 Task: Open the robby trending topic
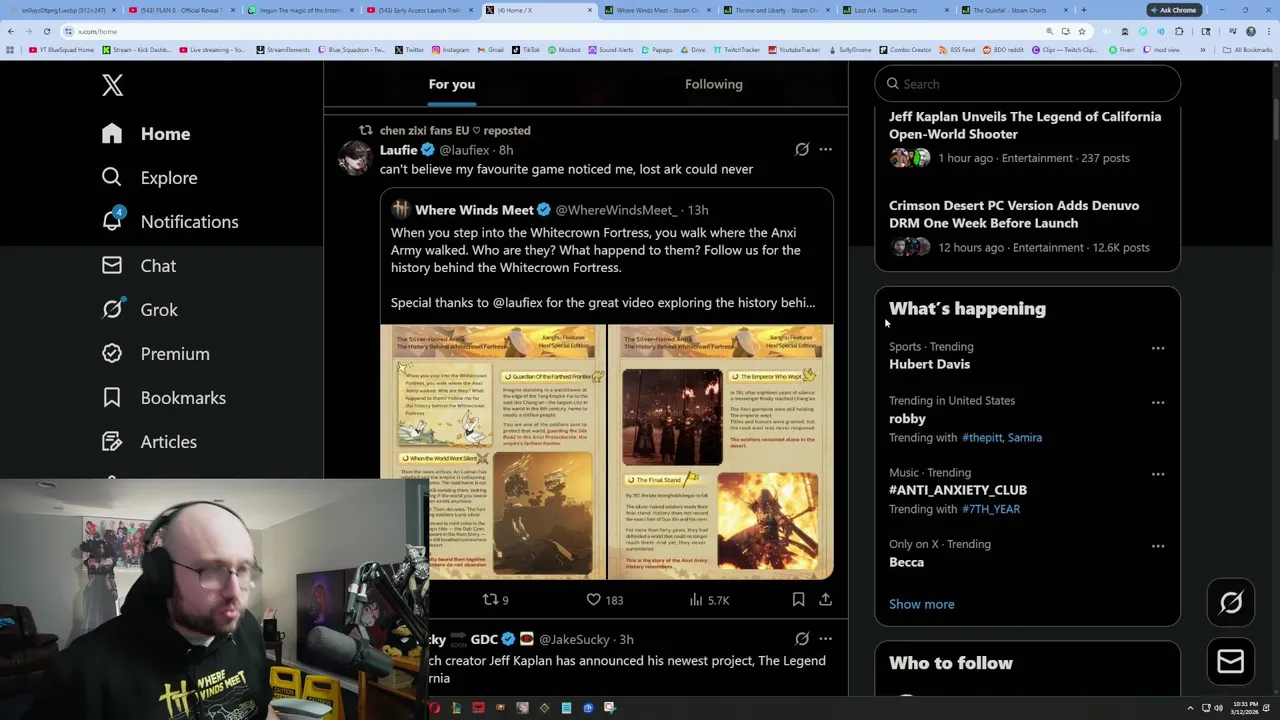pos(908,418)
